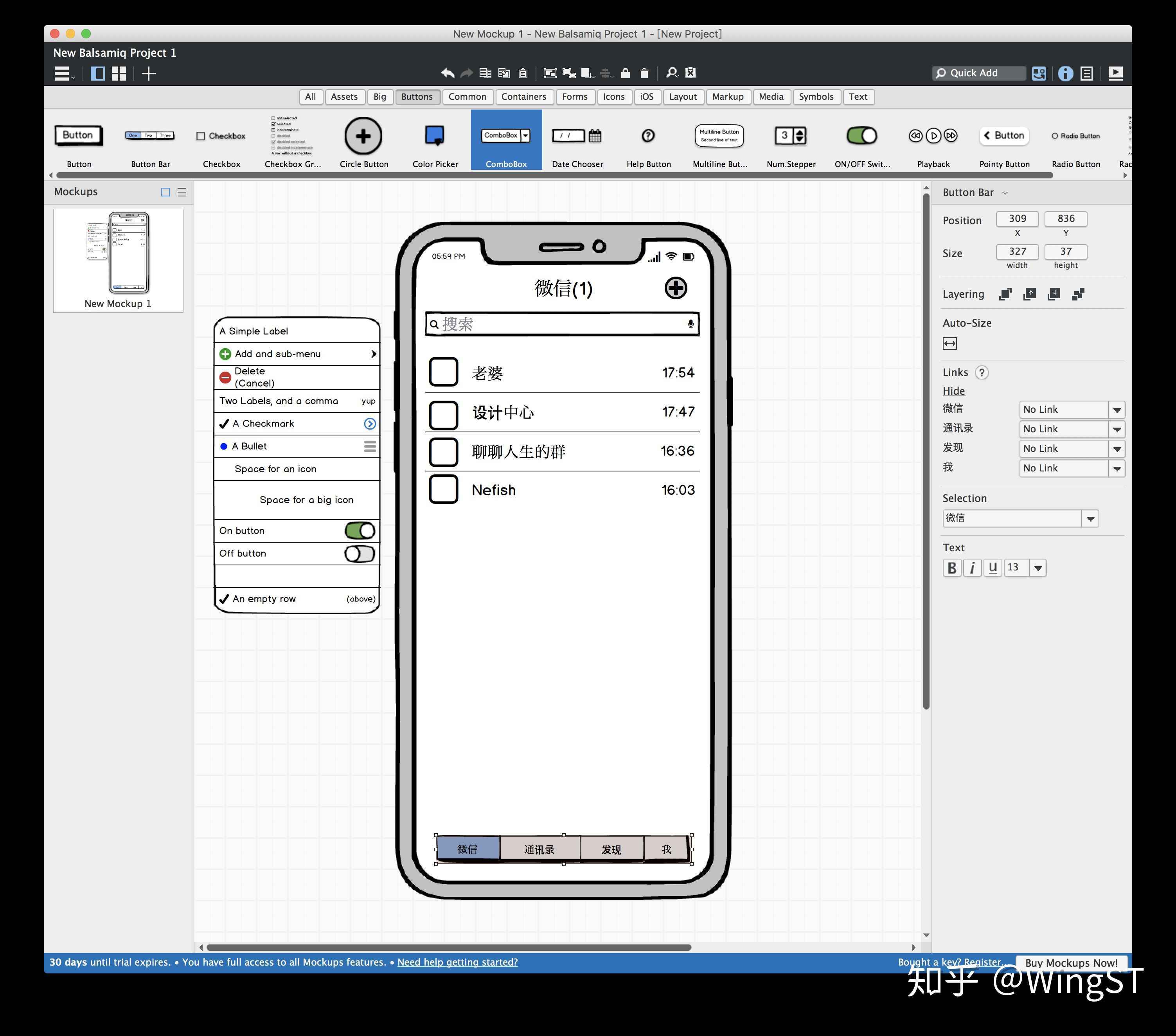Click the checkbox beside 设计中心

click(444, 415)
